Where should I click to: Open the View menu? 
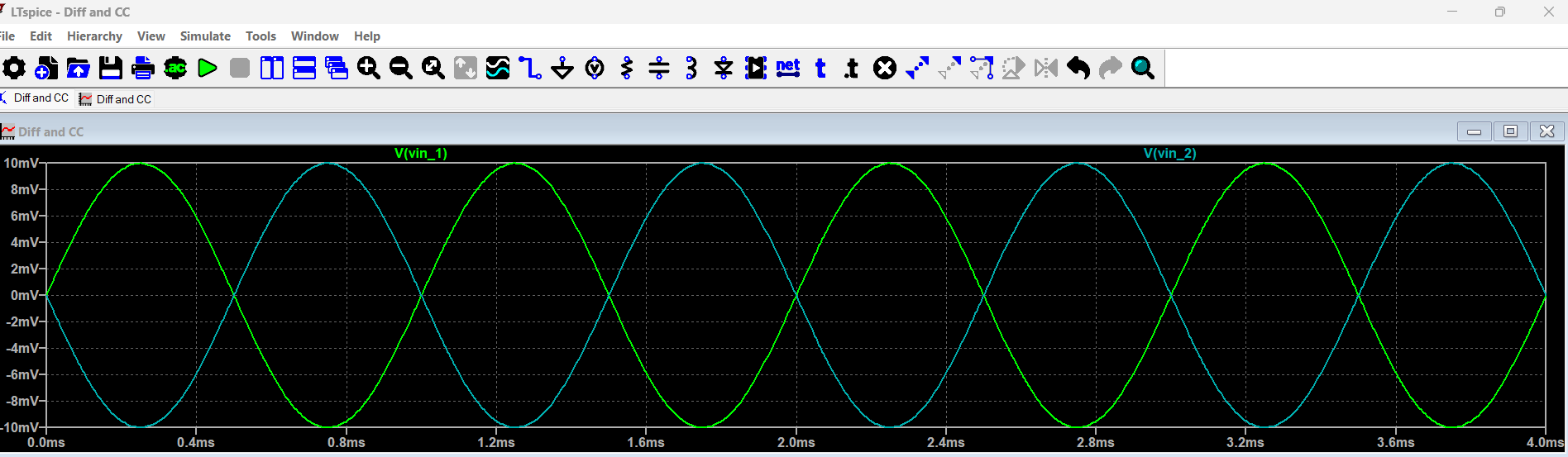(151, 36)
